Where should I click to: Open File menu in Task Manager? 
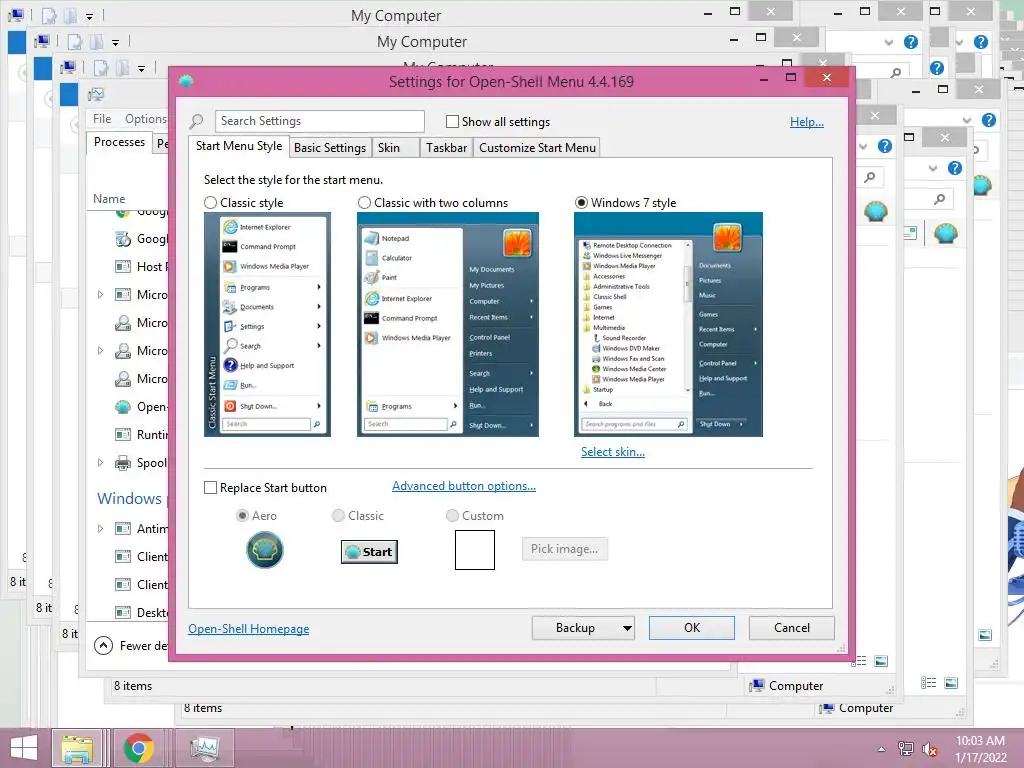tap(102, 119)
